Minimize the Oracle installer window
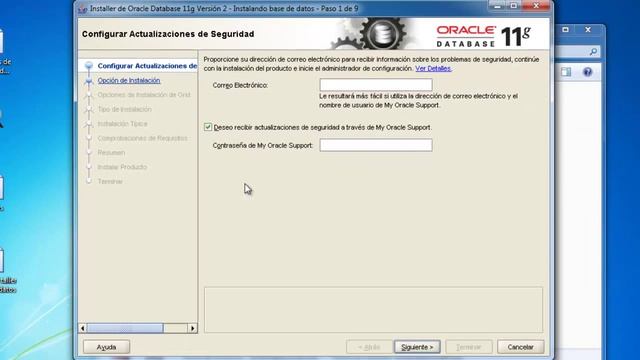 pos(497,6)
